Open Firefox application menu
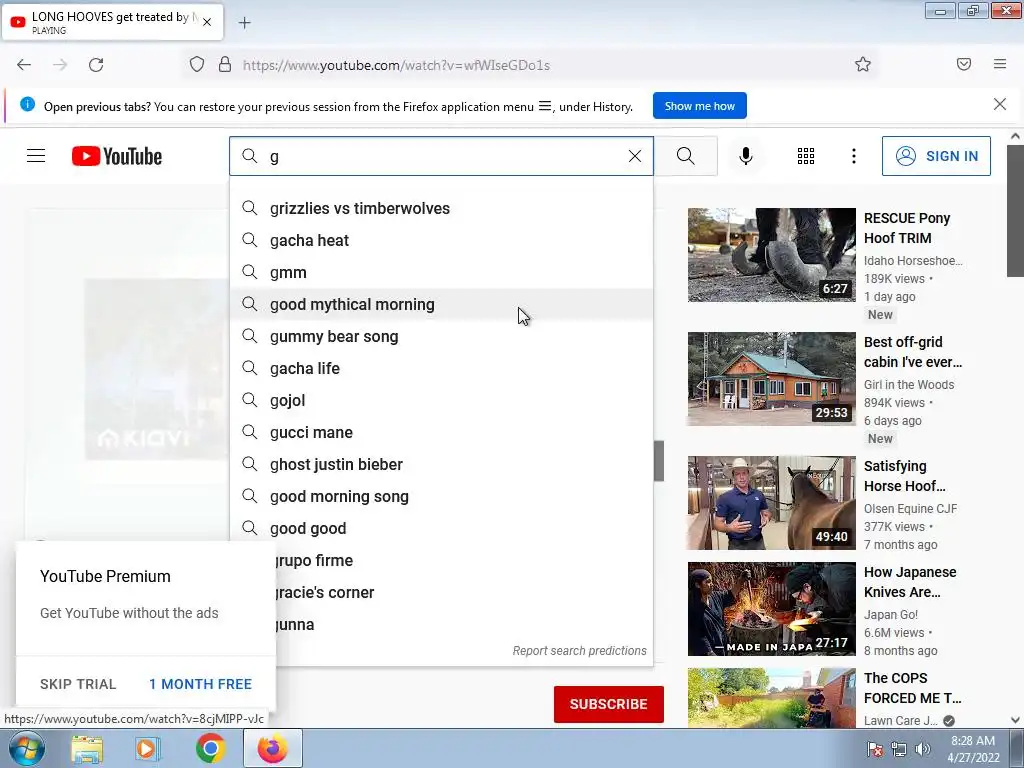Screen dimensions: 1024x768 point(1000,64)
